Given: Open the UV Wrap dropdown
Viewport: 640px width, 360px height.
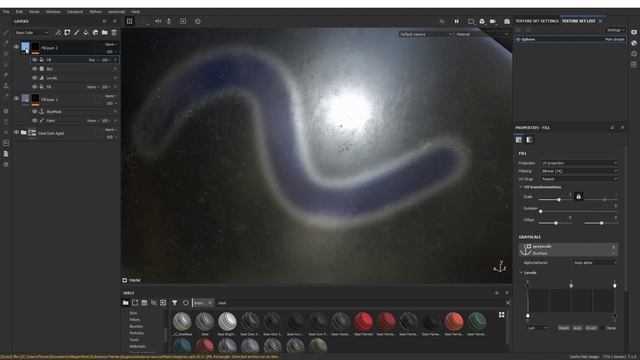Looking at the screenshot, I should tap(579, 179).
